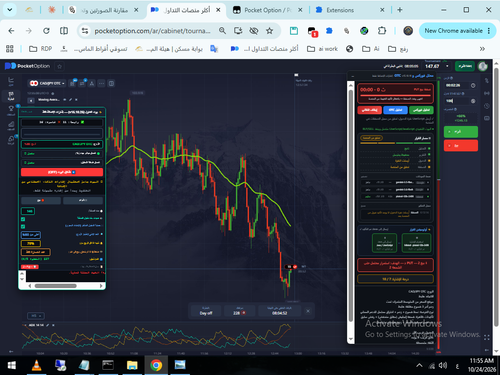This screenshot has width=500, height=375.
Task: Minimize the analyzer panel with dash button
Action: click(353, 76)
